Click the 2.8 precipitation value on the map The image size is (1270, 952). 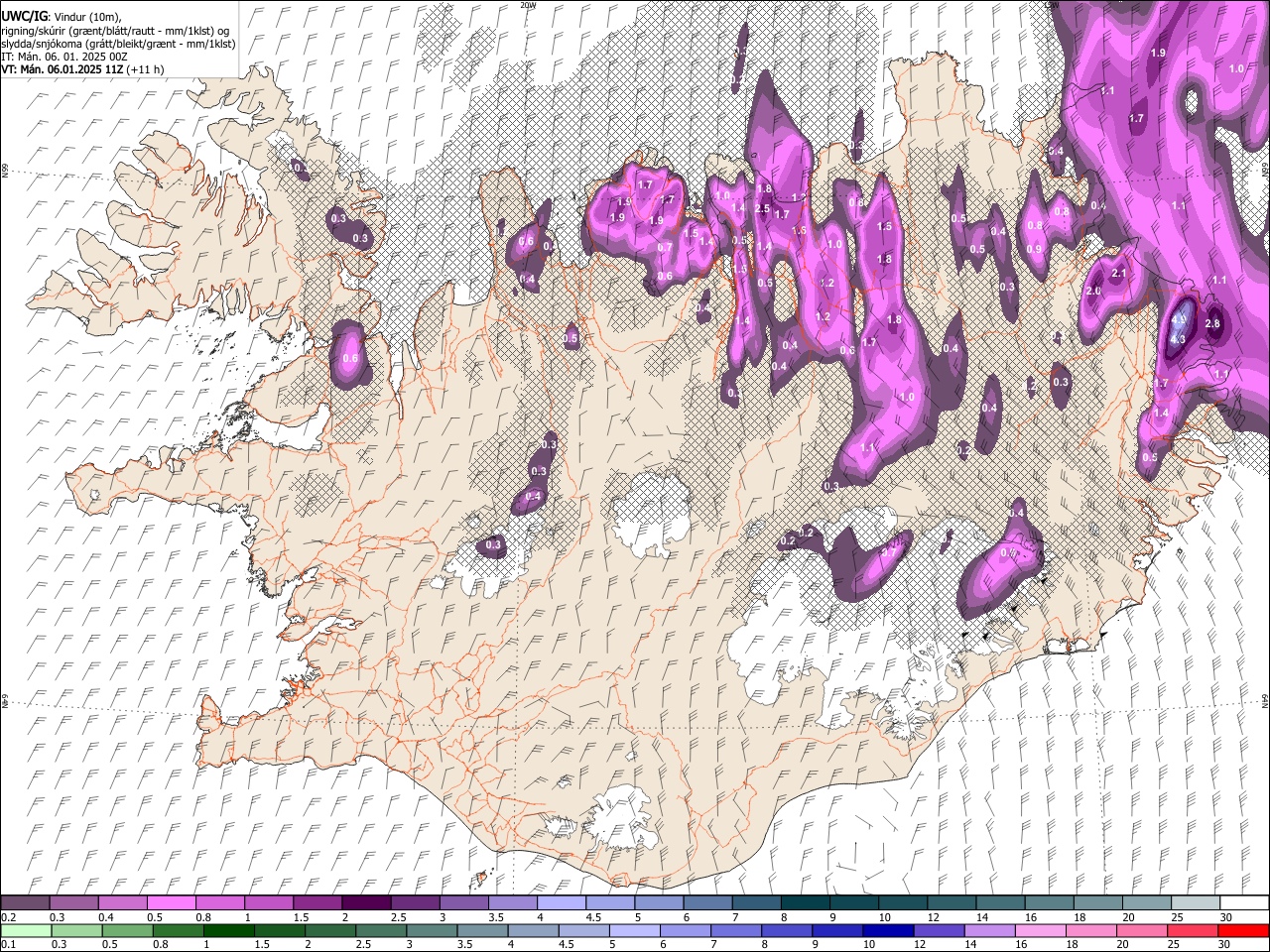click(x=1212, y=323)
